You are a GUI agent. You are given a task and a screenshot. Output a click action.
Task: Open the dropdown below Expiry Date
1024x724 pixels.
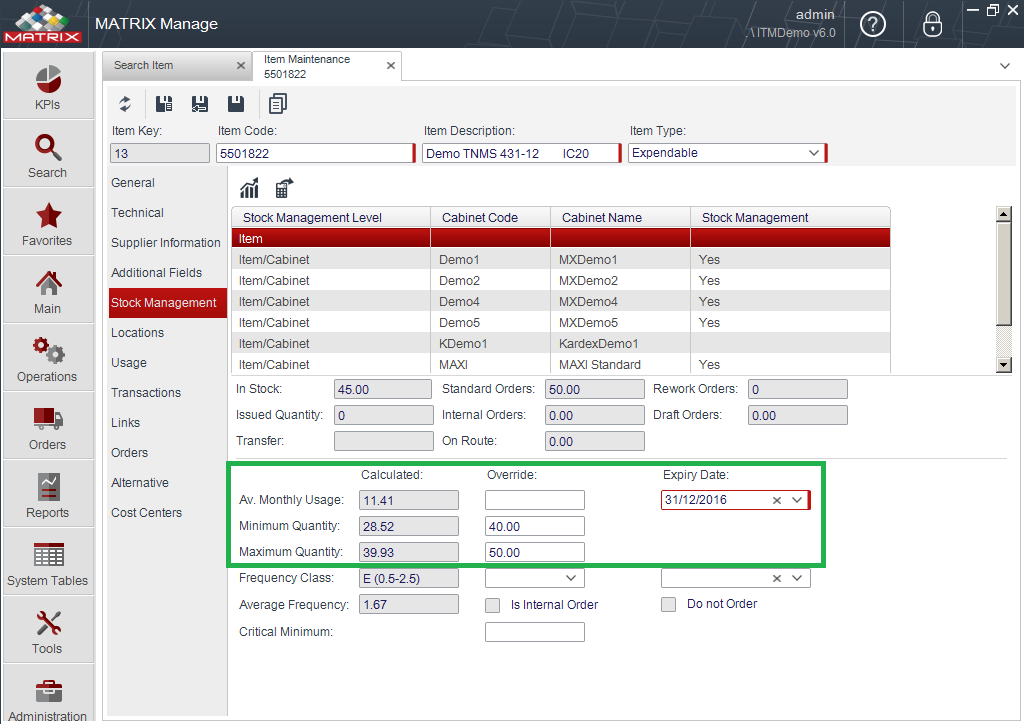point(797,578)
